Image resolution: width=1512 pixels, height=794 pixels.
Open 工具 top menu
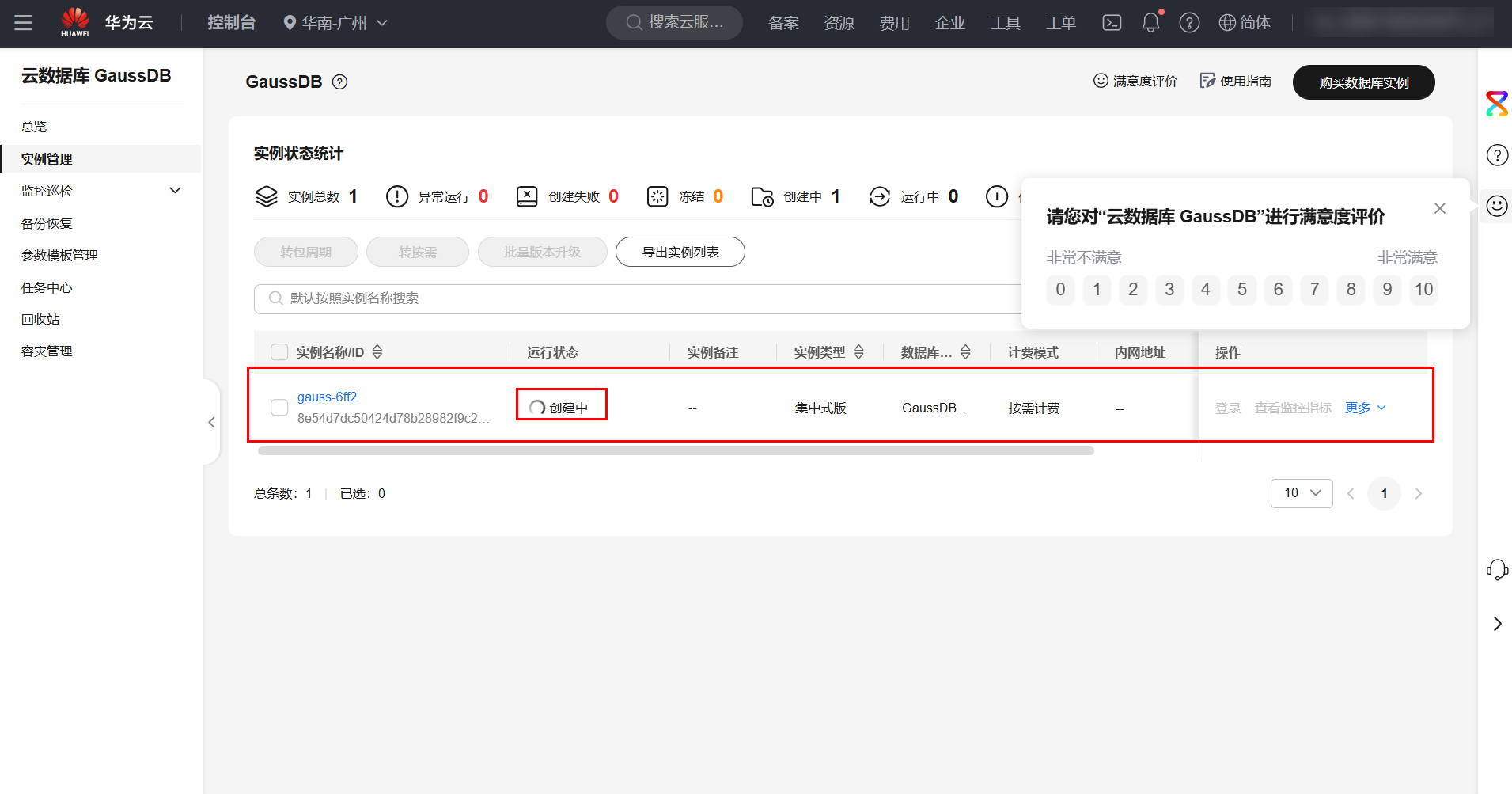pyautogui.click(x=1006, y=23)
